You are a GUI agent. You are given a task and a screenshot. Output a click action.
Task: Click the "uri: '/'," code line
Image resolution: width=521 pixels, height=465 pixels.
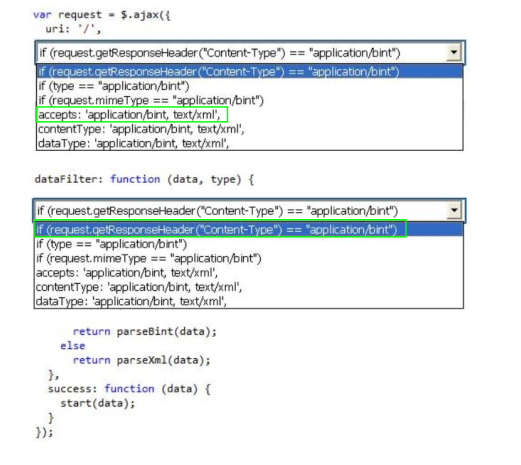(73, 29)
